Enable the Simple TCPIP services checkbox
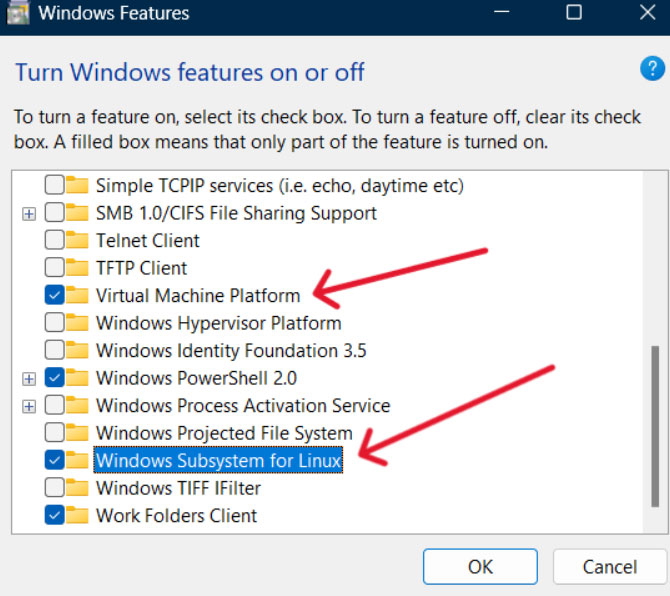Screen dimensions: 670x596 [x=54, y=185]
